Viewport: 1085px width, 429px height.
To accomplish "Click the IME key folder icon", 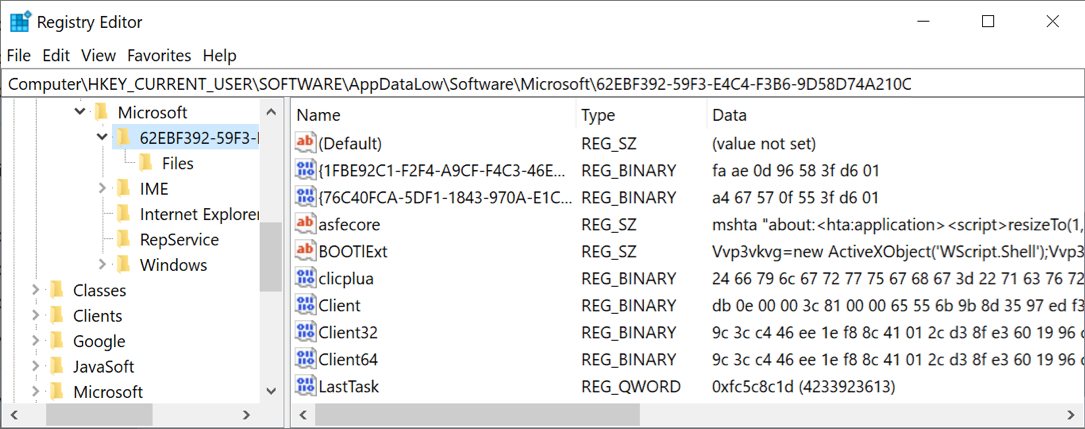I will 123,188.
